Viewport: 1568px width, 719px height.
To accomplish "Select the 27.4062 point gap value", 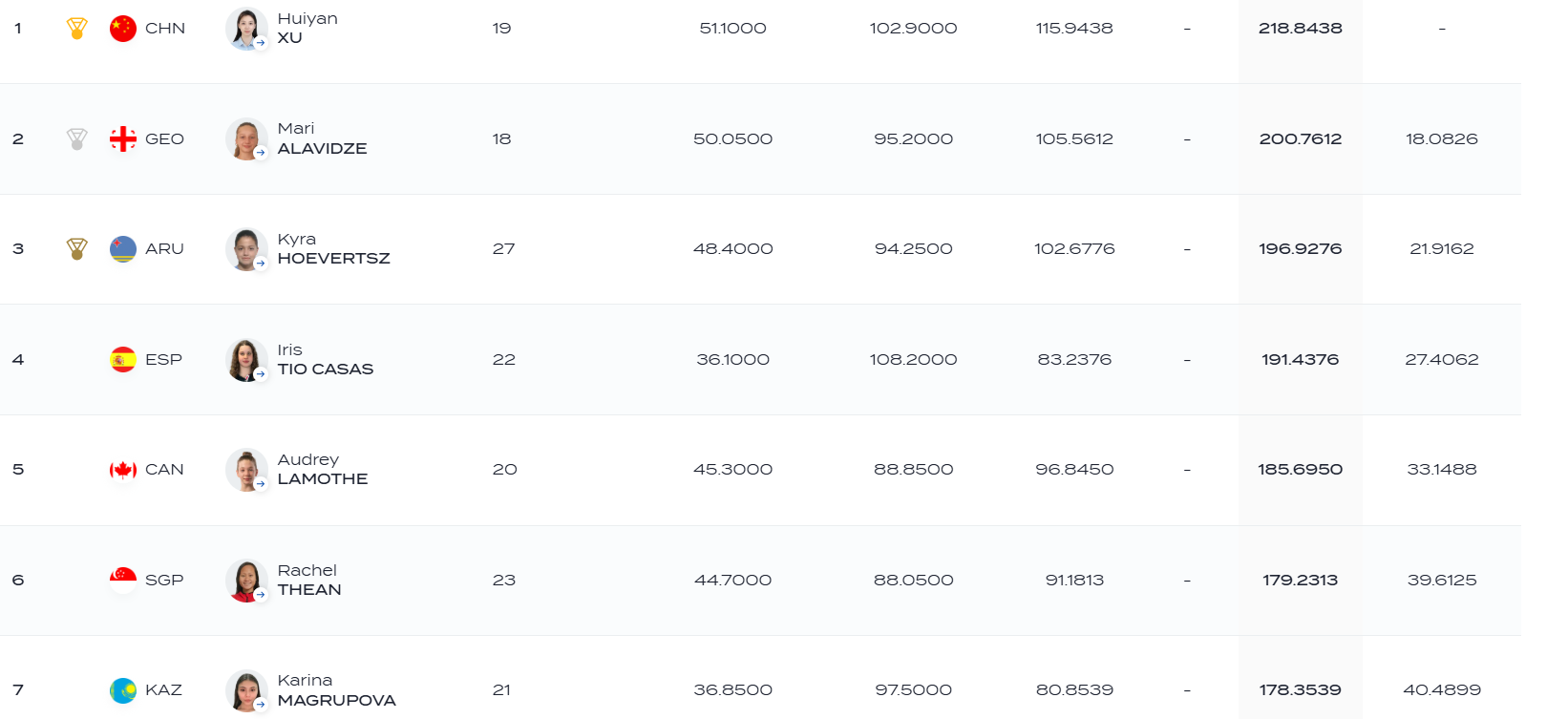I will point(1441,360).
